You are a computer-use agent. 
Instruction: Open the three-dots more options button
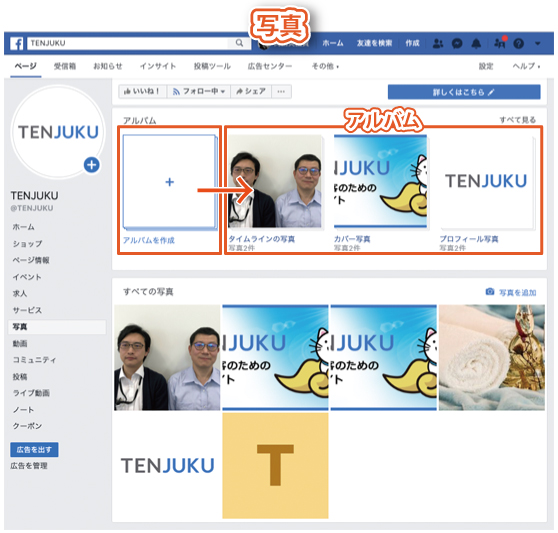[281, 91]
